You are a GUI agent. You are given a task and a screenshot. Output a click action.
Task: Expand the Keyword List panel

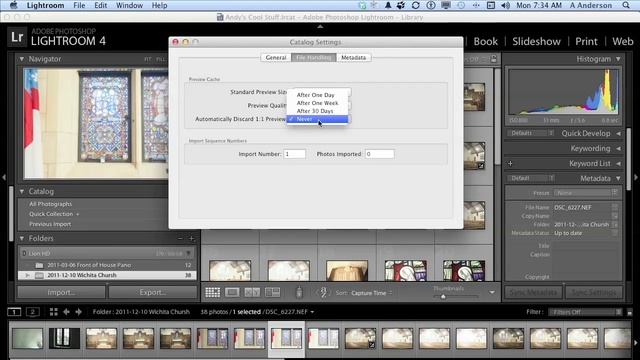click(618, 164)
